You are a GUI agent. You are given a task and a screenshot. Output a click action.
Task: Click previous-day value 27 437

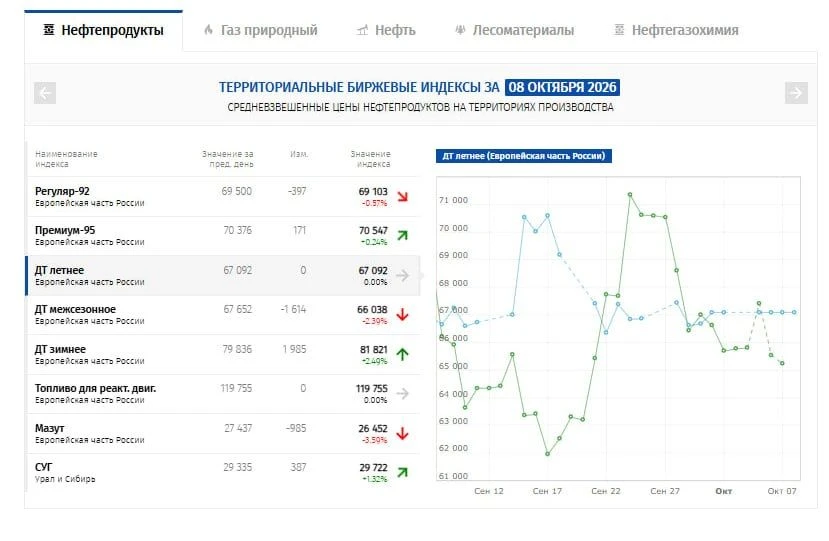[x=238, y=428]
